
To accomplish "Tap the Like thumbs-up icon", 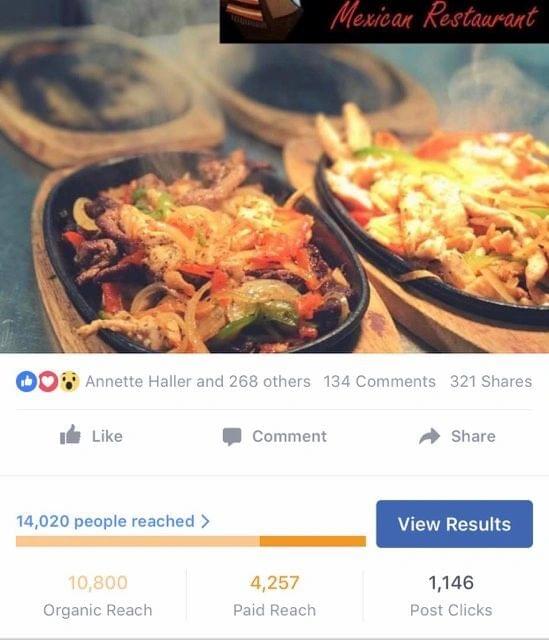I will coord(70,435).
